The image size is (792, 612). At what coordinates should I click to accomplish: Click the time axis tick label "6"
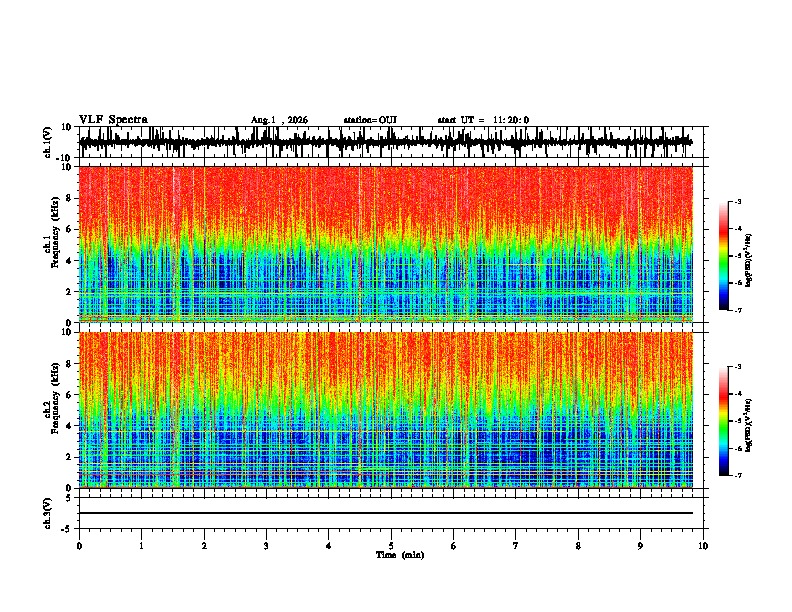click(x=453, y=546)
